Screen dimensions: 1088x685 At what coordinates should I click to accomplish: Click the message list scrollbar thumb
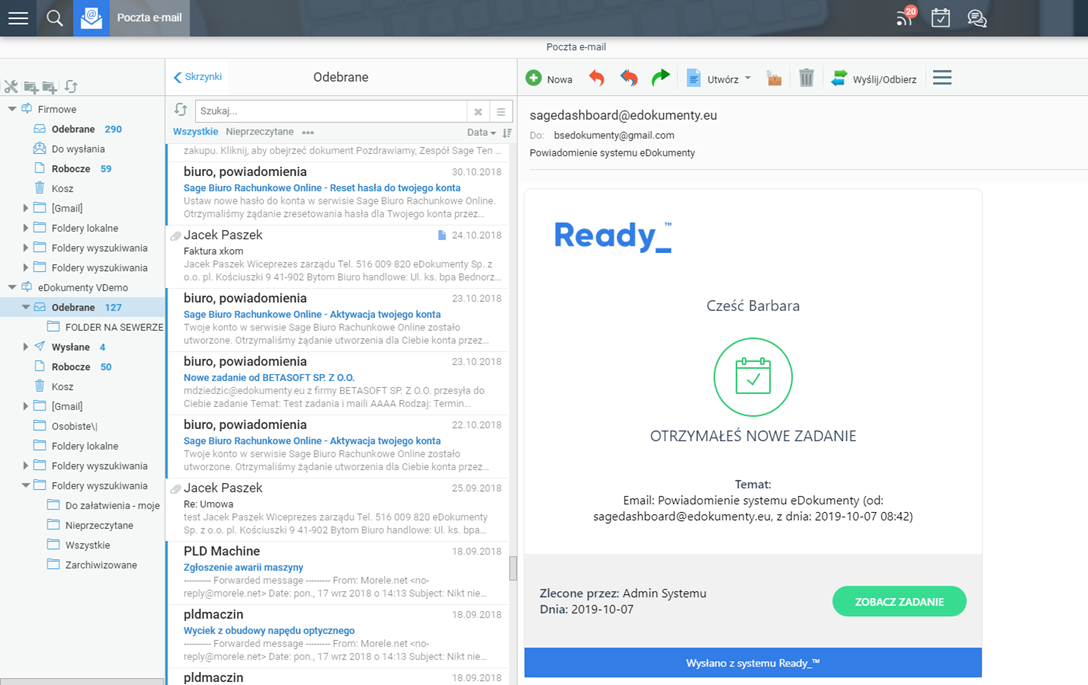513,568
